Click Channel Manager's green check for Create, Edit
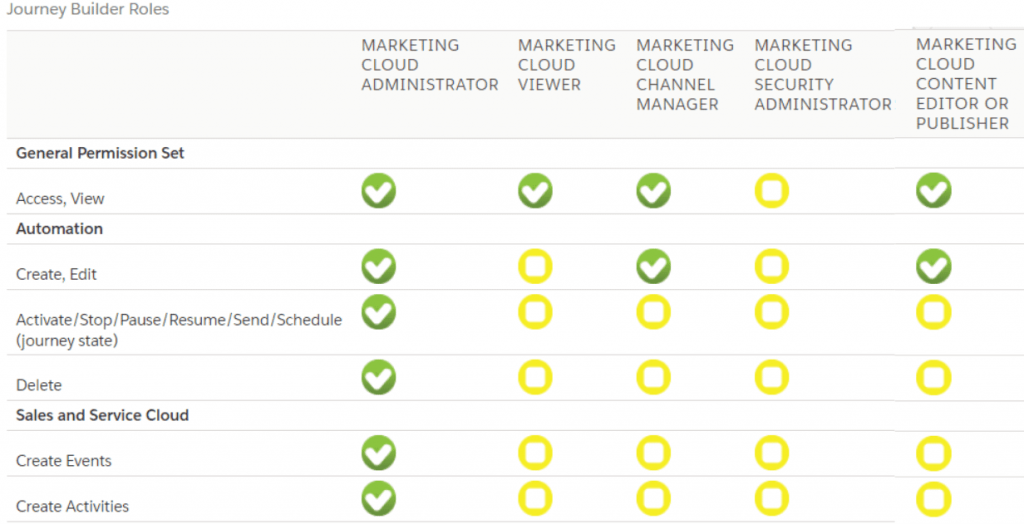Screen dimensions: 1024x524 coord(653,266)
